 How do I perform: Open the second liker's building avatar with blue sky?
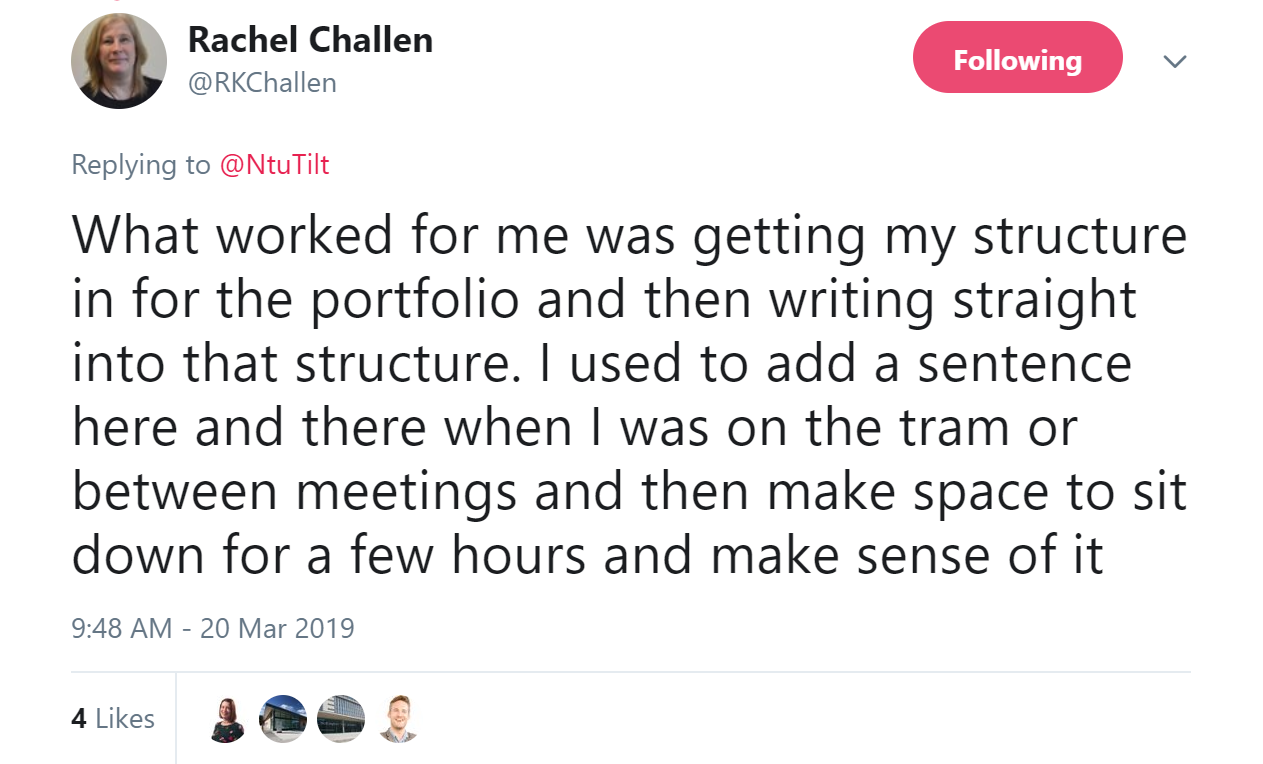(x=282, y=719)
